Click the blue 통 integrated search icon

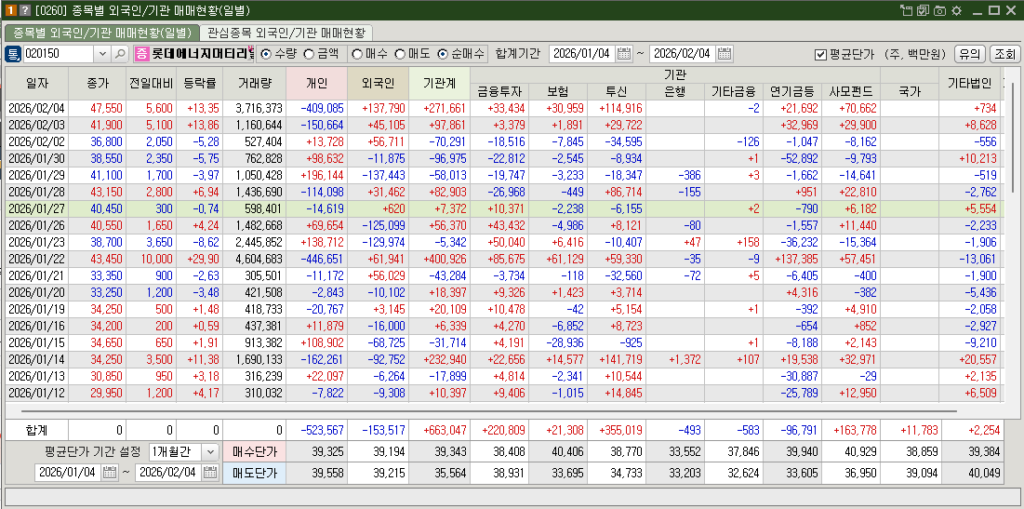click(13, 54)
